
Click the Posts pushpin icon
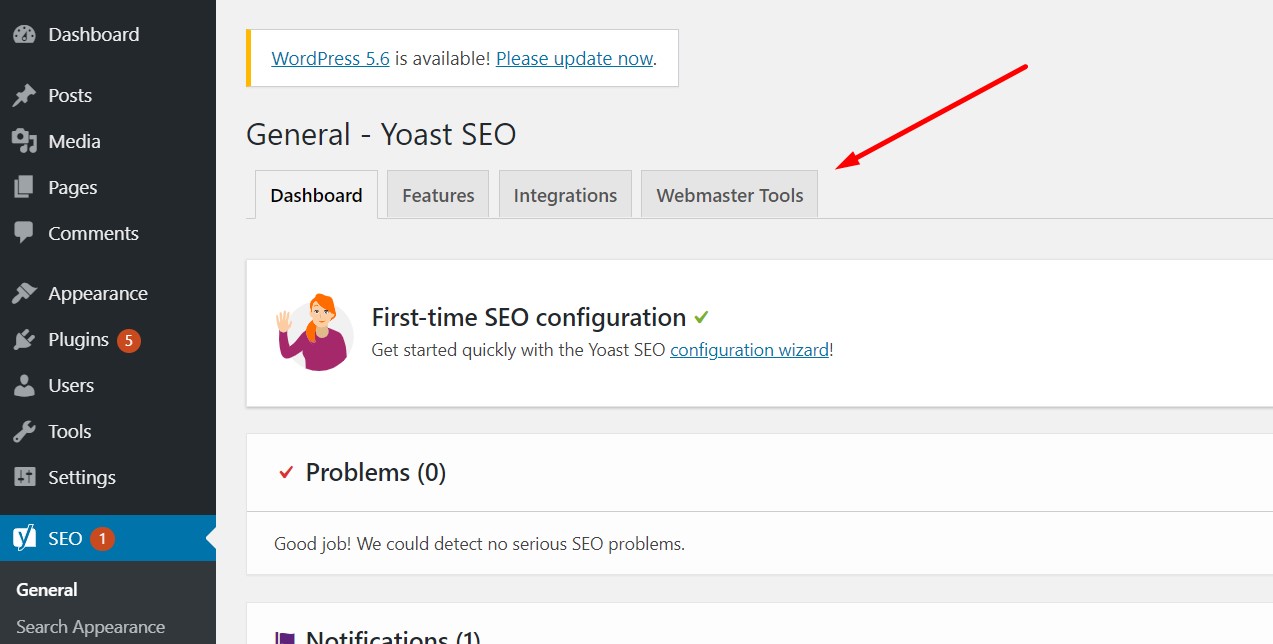(25, 95)
